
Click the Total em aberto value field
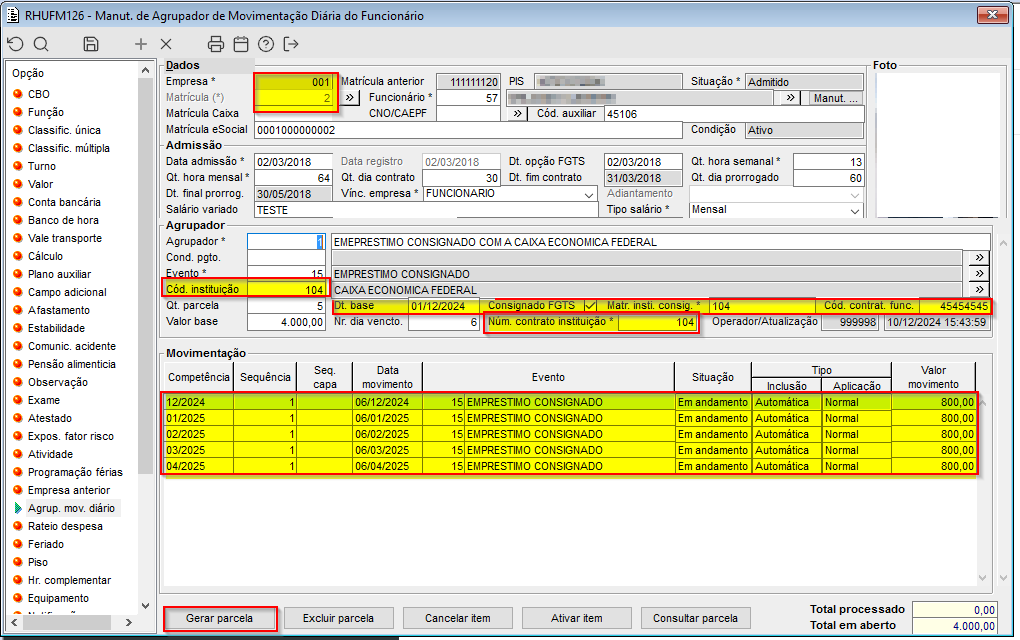[x=954, y=626]
